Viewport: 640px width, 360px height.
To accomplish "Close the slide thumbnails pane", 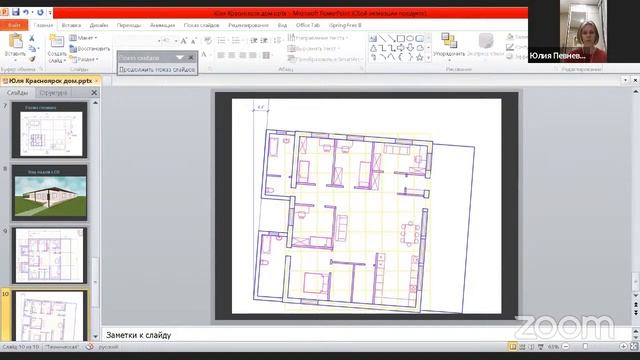I will click(x=94, y=93).
